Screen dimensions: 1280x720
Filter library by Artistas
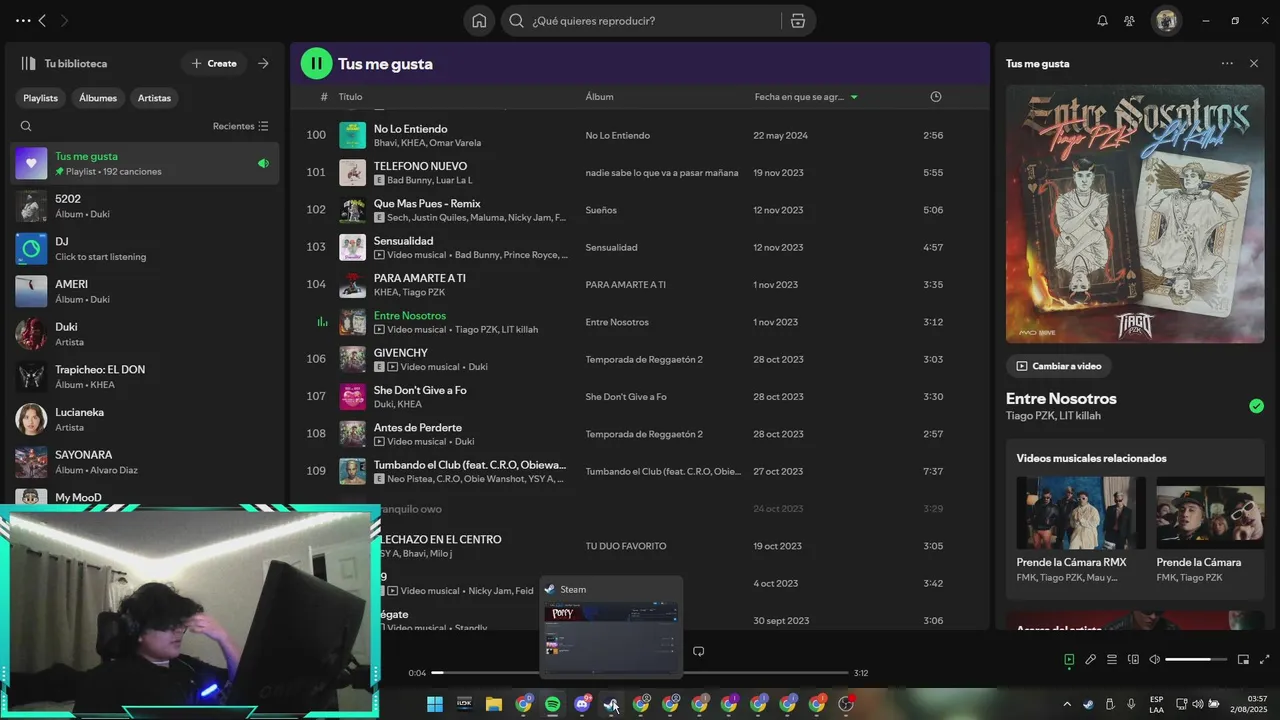tap(154, 98)
